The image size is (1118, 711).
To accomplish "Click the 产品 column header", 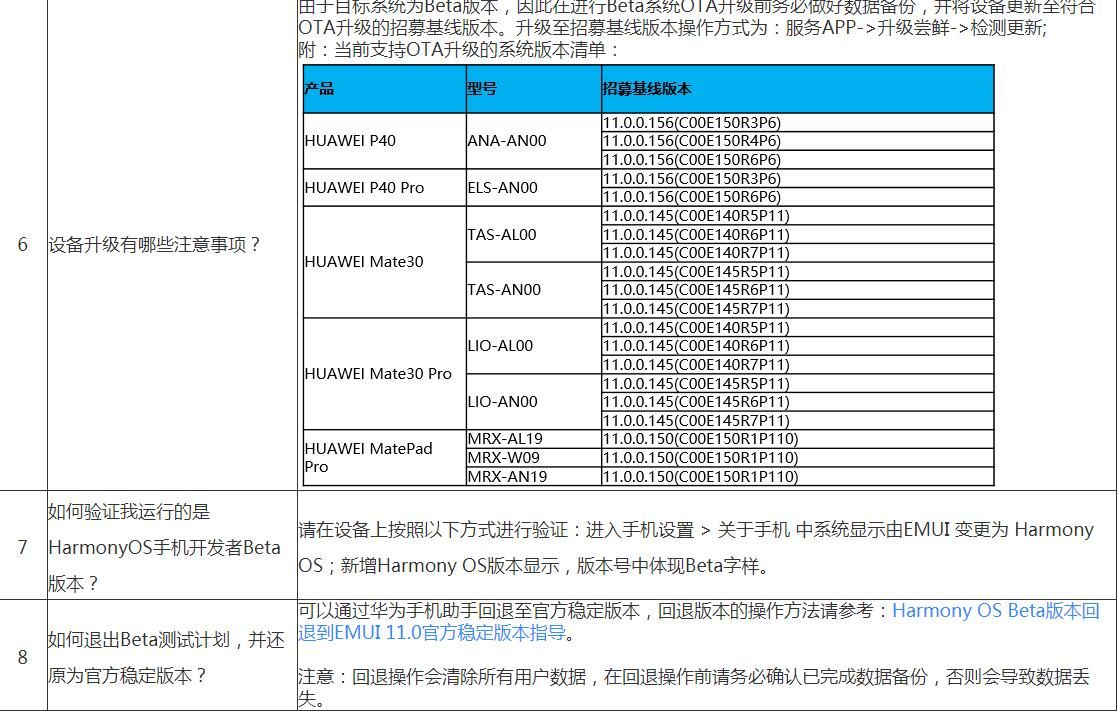I will (384, 89).
